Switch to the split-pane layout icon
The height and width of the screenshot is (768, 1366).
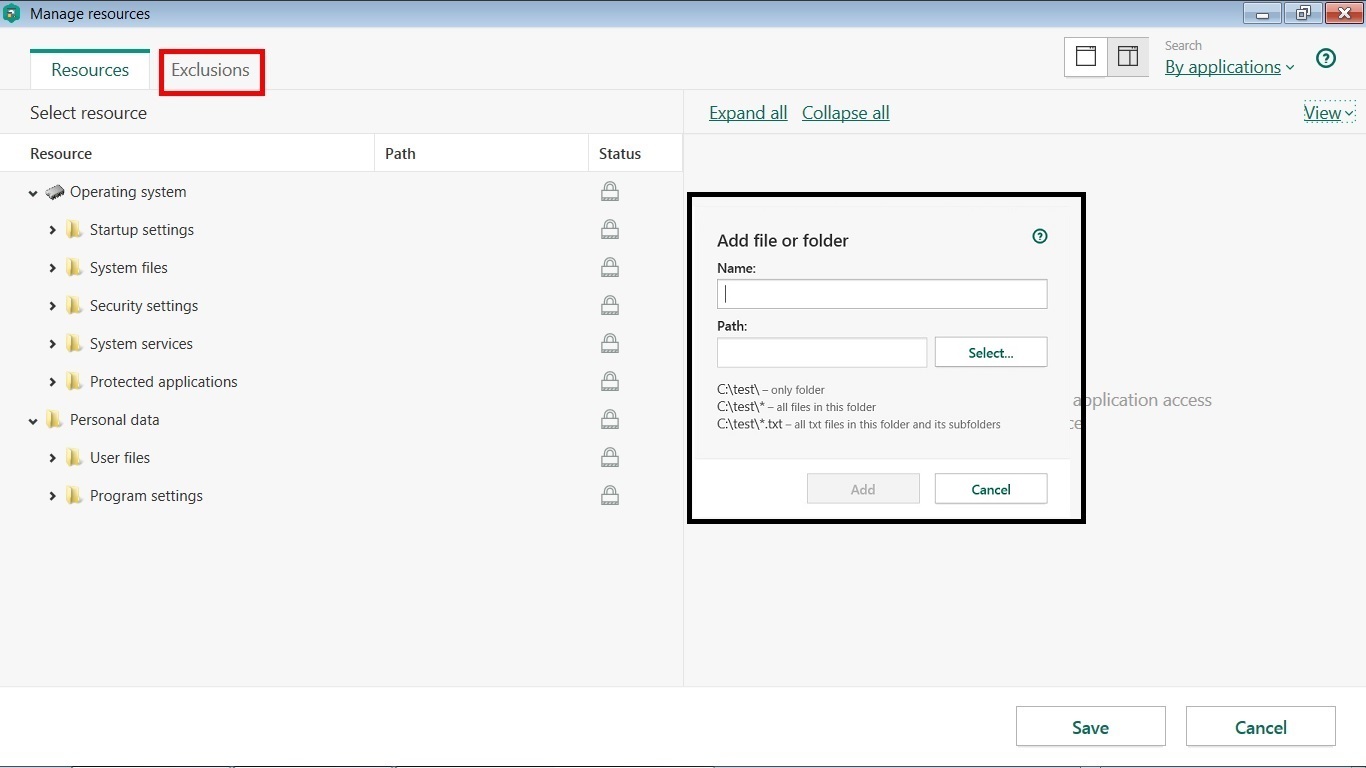(x=1128, y=57)
